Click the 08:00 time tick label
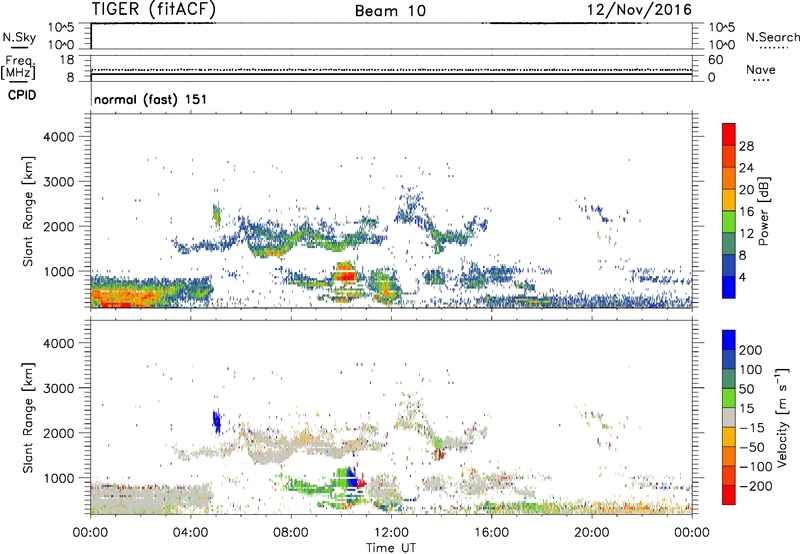Viewport: 800px width, 554px height. click(x=291, y=533)
